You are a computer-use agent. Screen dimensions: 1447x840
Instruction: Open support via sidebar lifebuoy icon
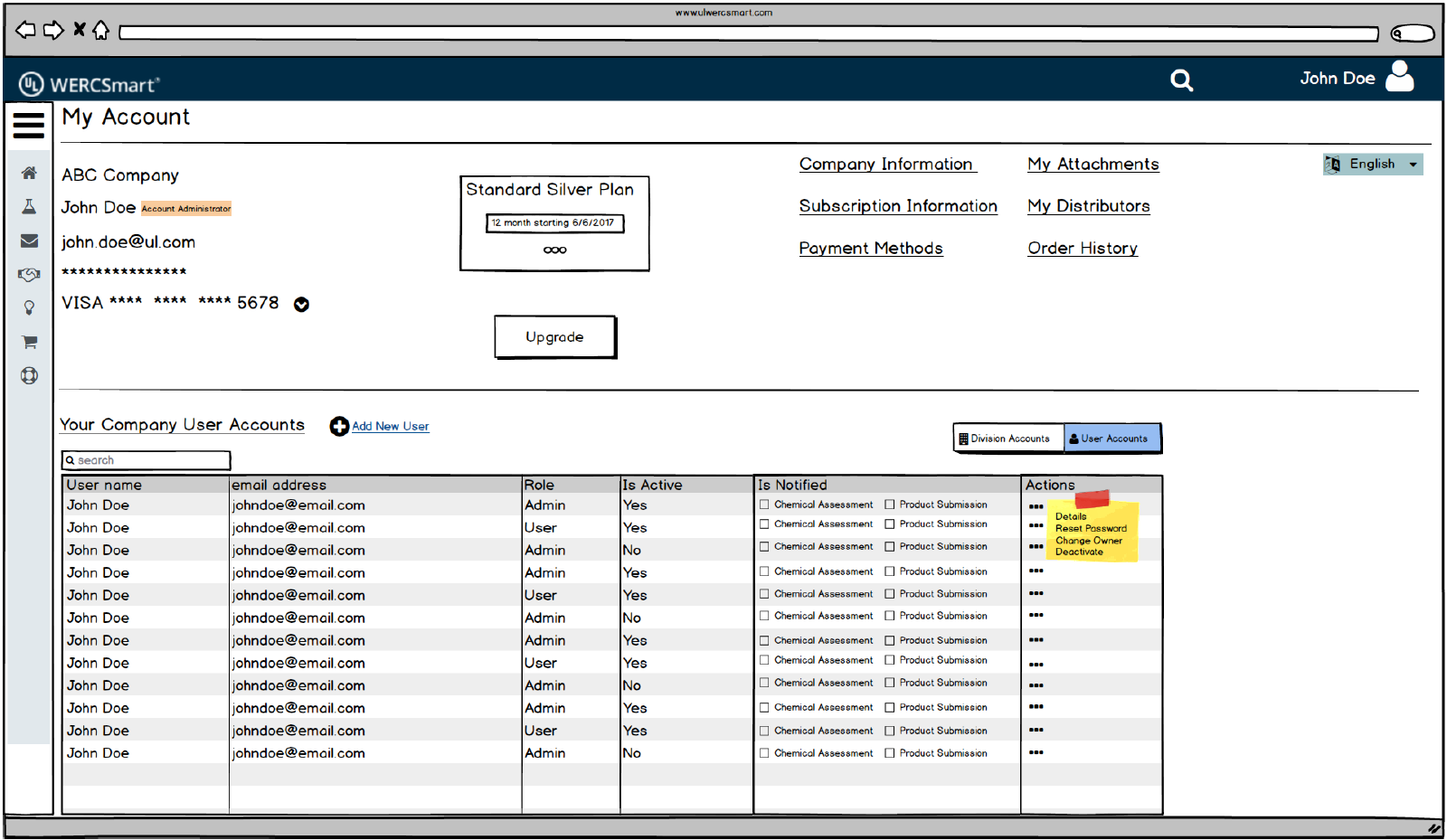pos(29,376)
